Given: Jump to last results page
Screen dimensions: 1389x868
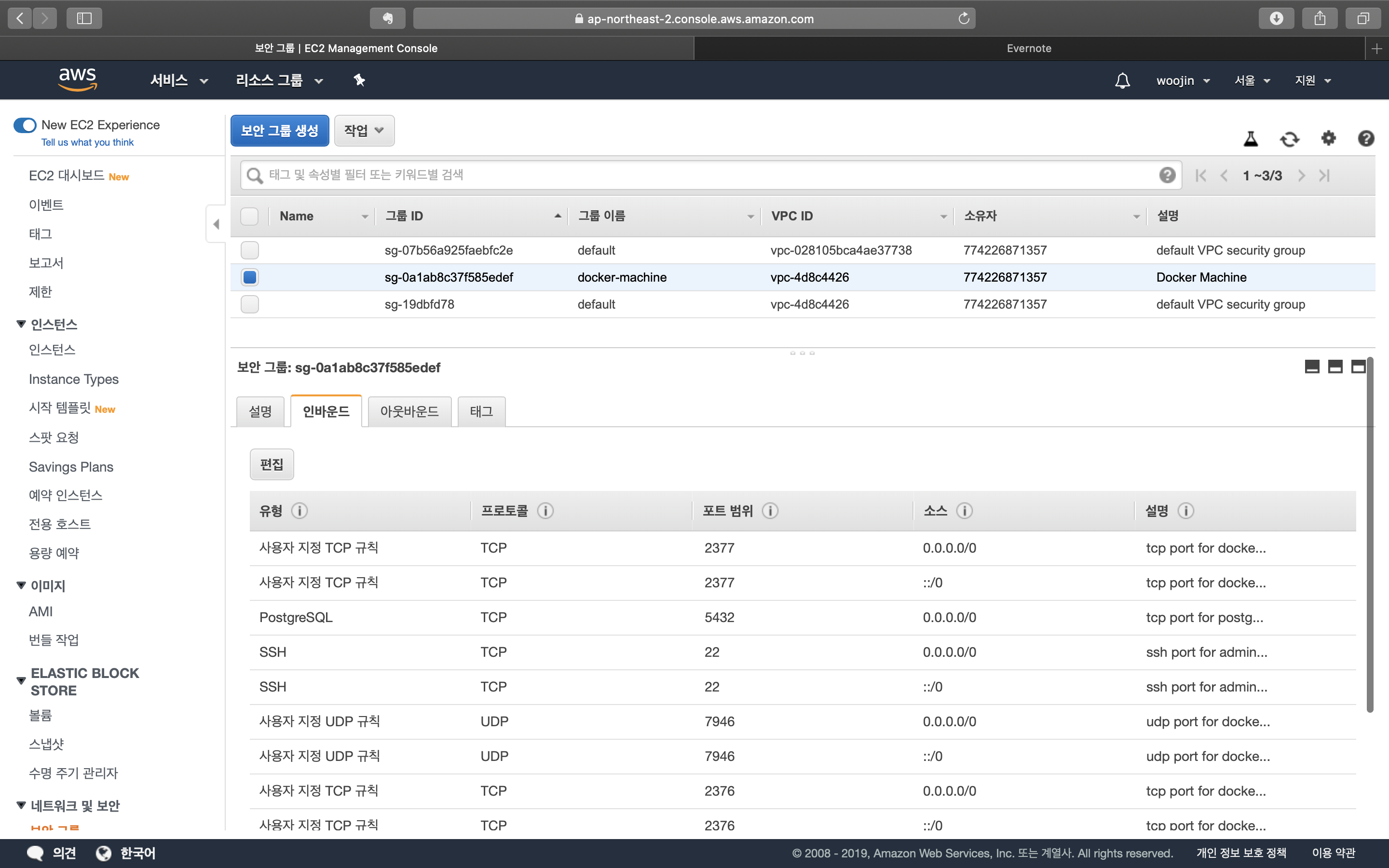Looking at the screenshot, I should pos(1324,176).
